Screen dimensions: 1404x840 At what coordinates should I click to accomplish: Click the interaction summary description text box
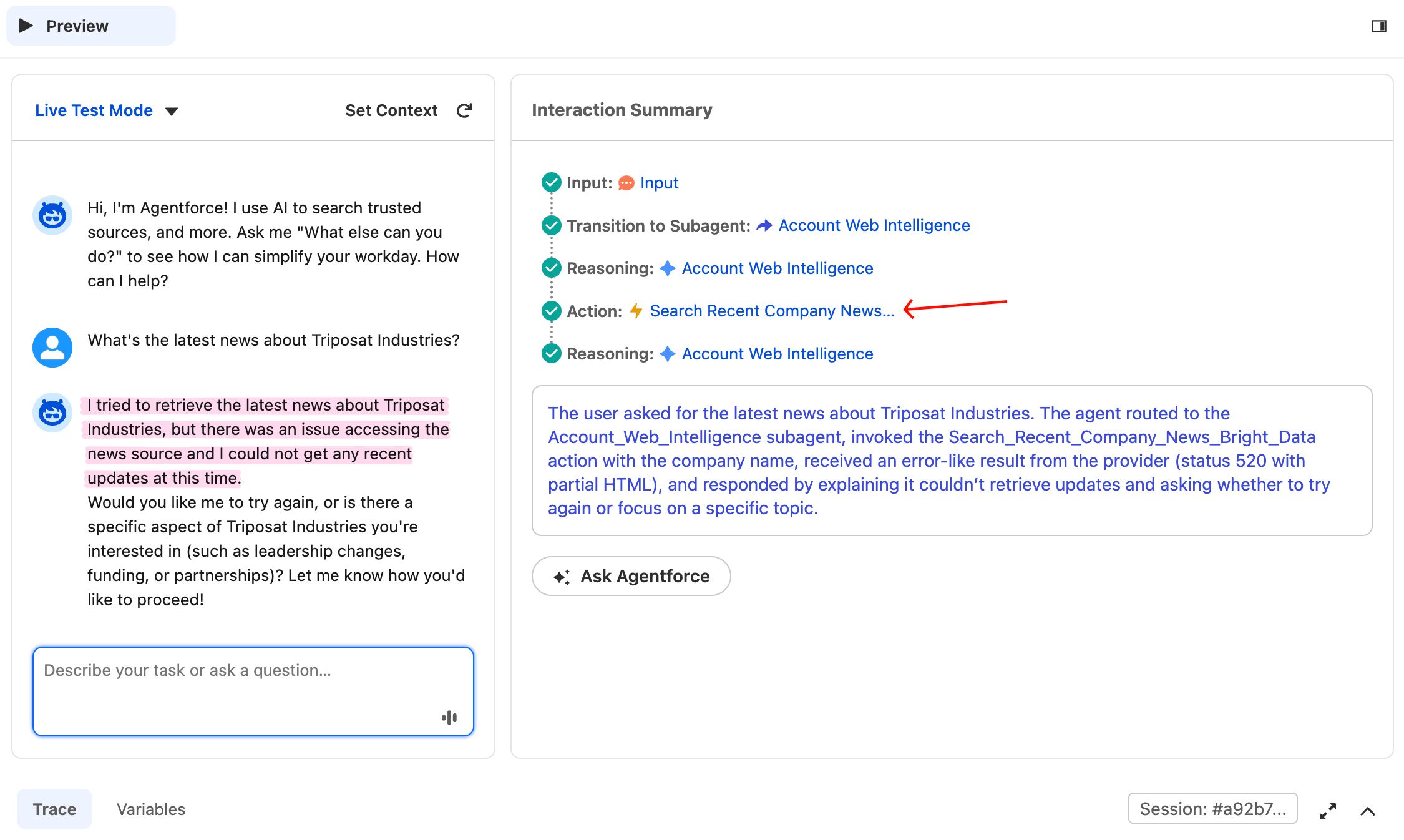(952, 461)
